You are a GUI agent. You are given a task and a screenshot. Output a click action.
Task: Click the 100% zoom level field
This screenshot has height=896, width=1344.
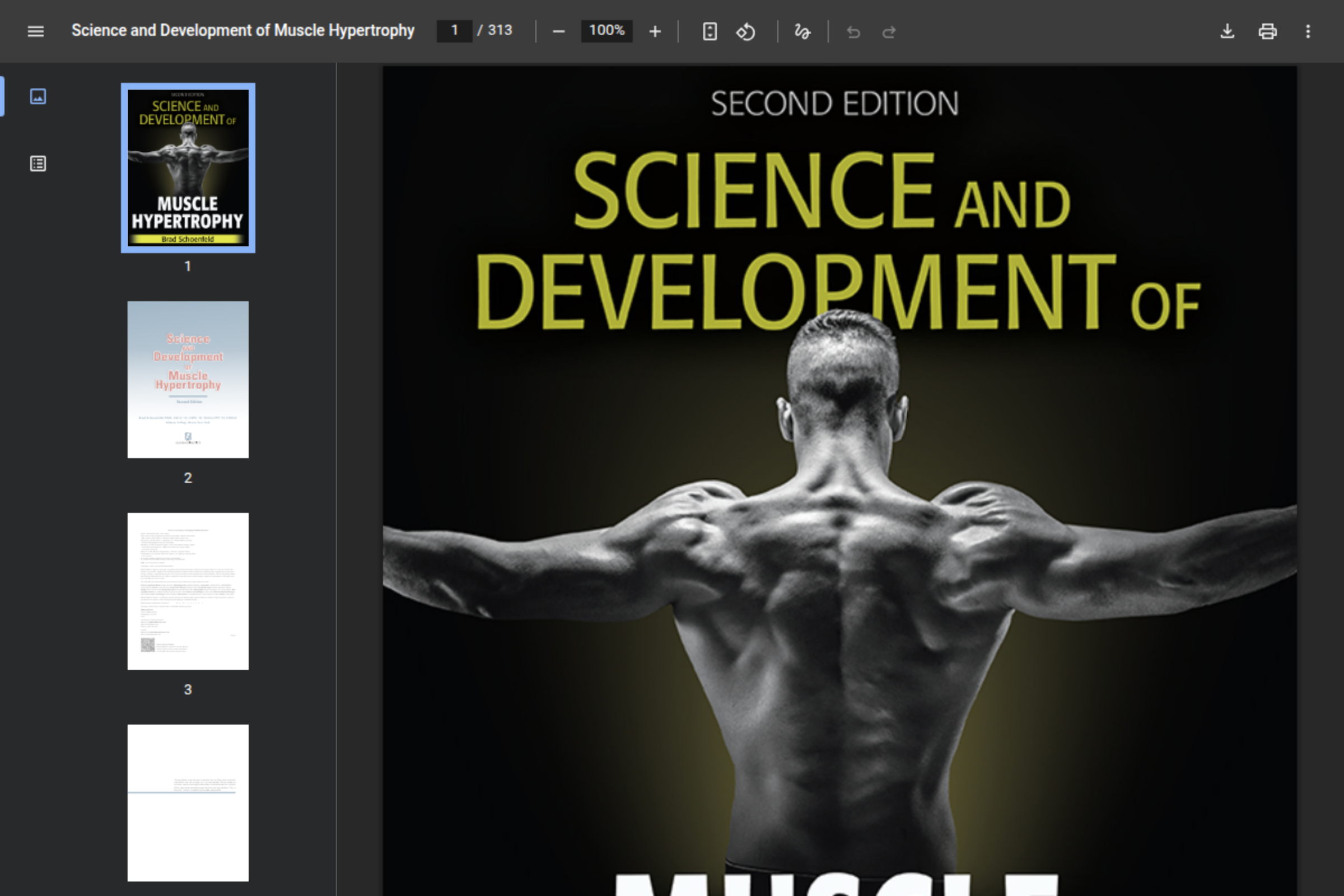click(607, 30)
